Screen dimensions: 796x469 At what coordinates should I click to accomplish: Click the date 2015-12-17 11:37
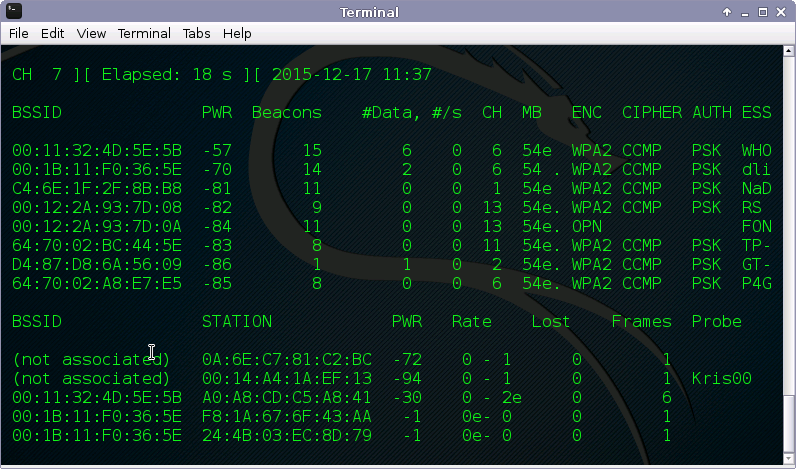pos(352,75)
